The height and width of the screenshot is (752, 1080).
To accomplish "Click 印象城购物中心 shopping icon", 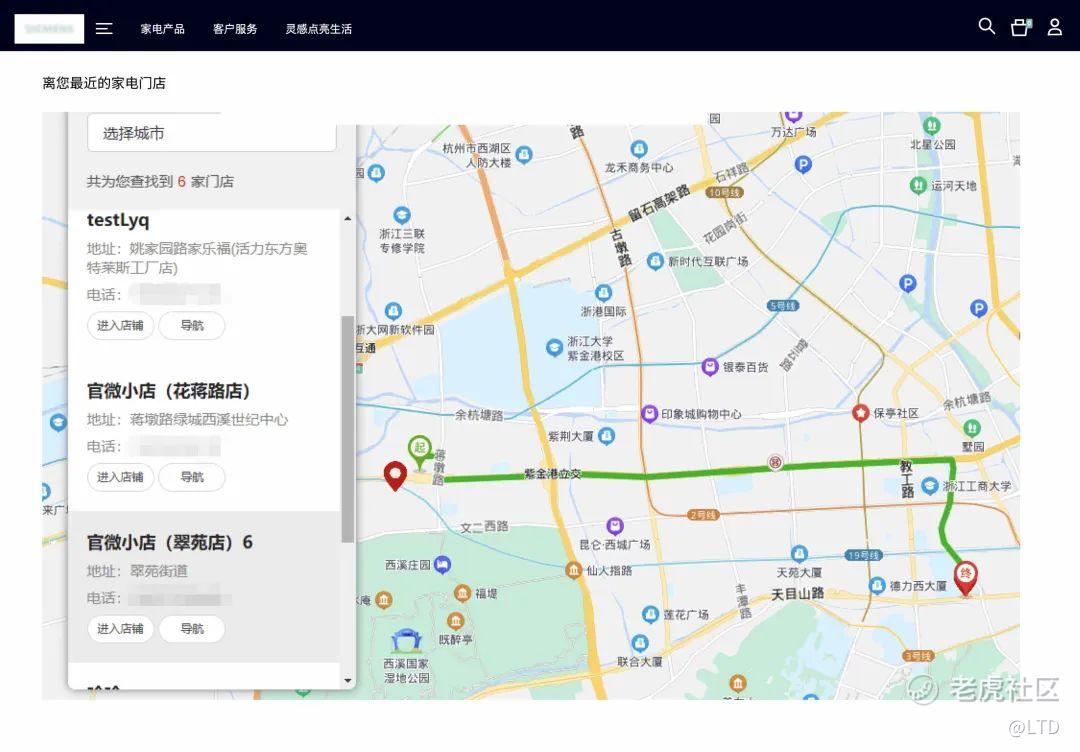I will (649, 413).
